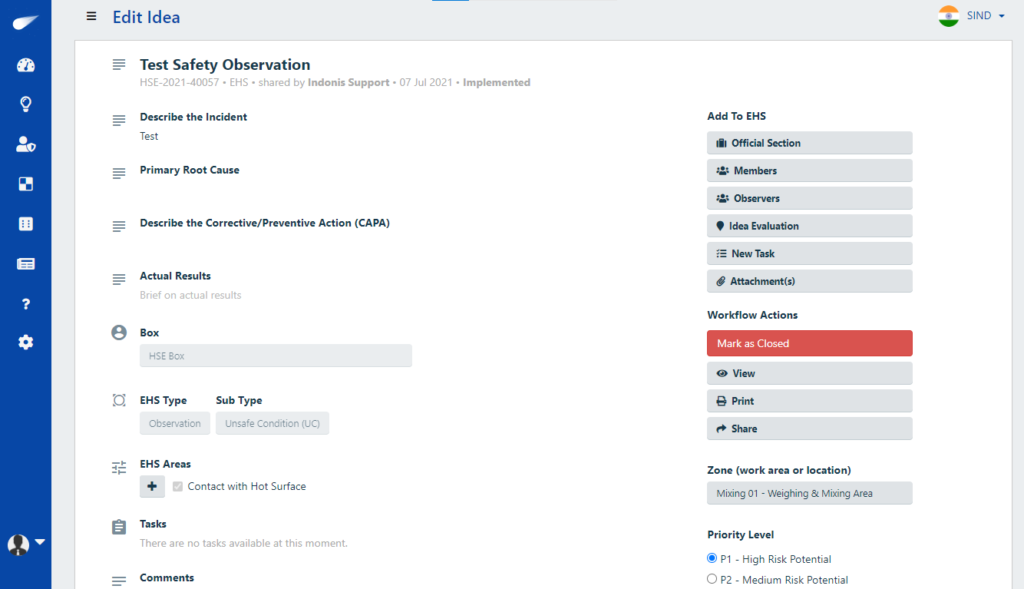
Task: Click the Print button
Action: pos(809,401)
